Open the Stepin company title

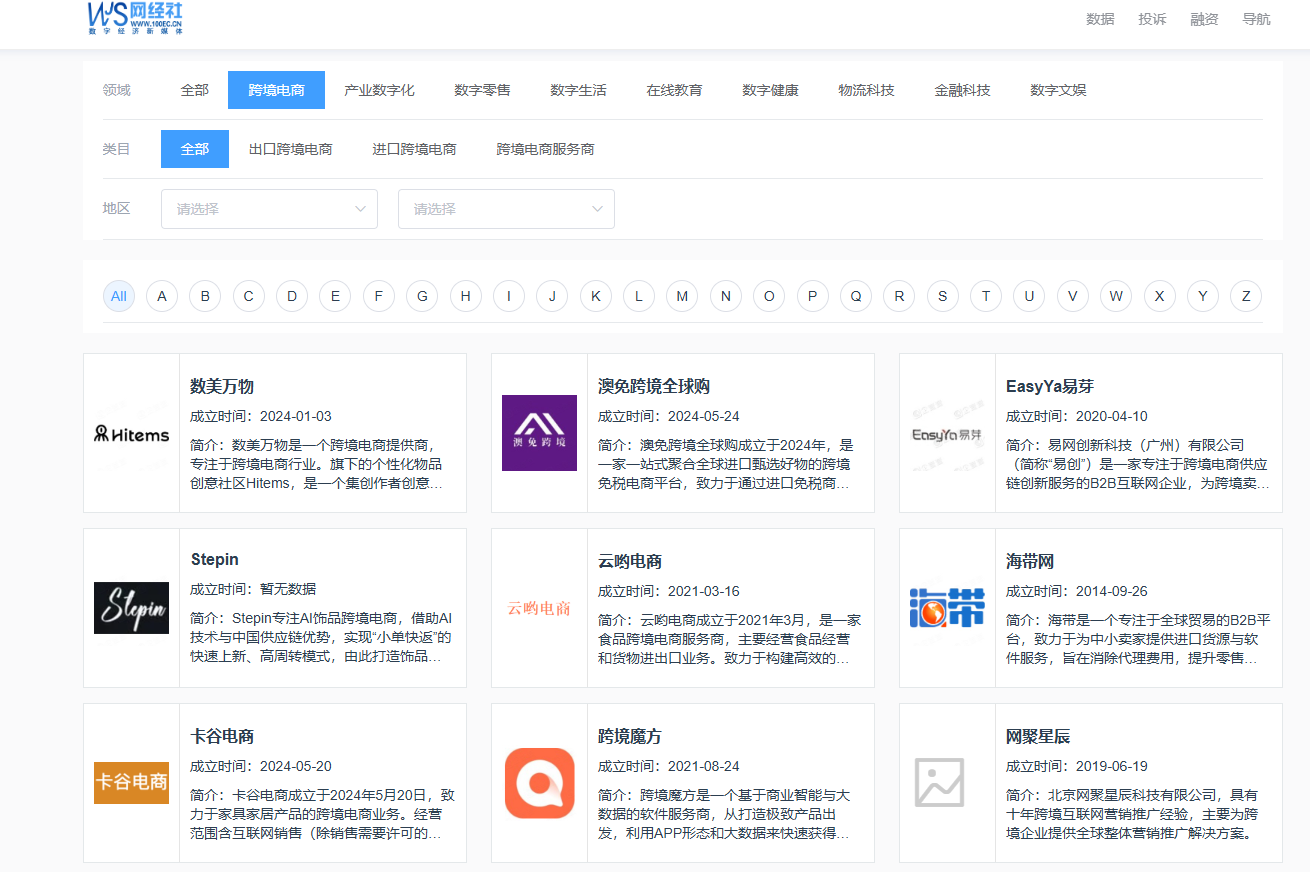[x=215, y=559]
